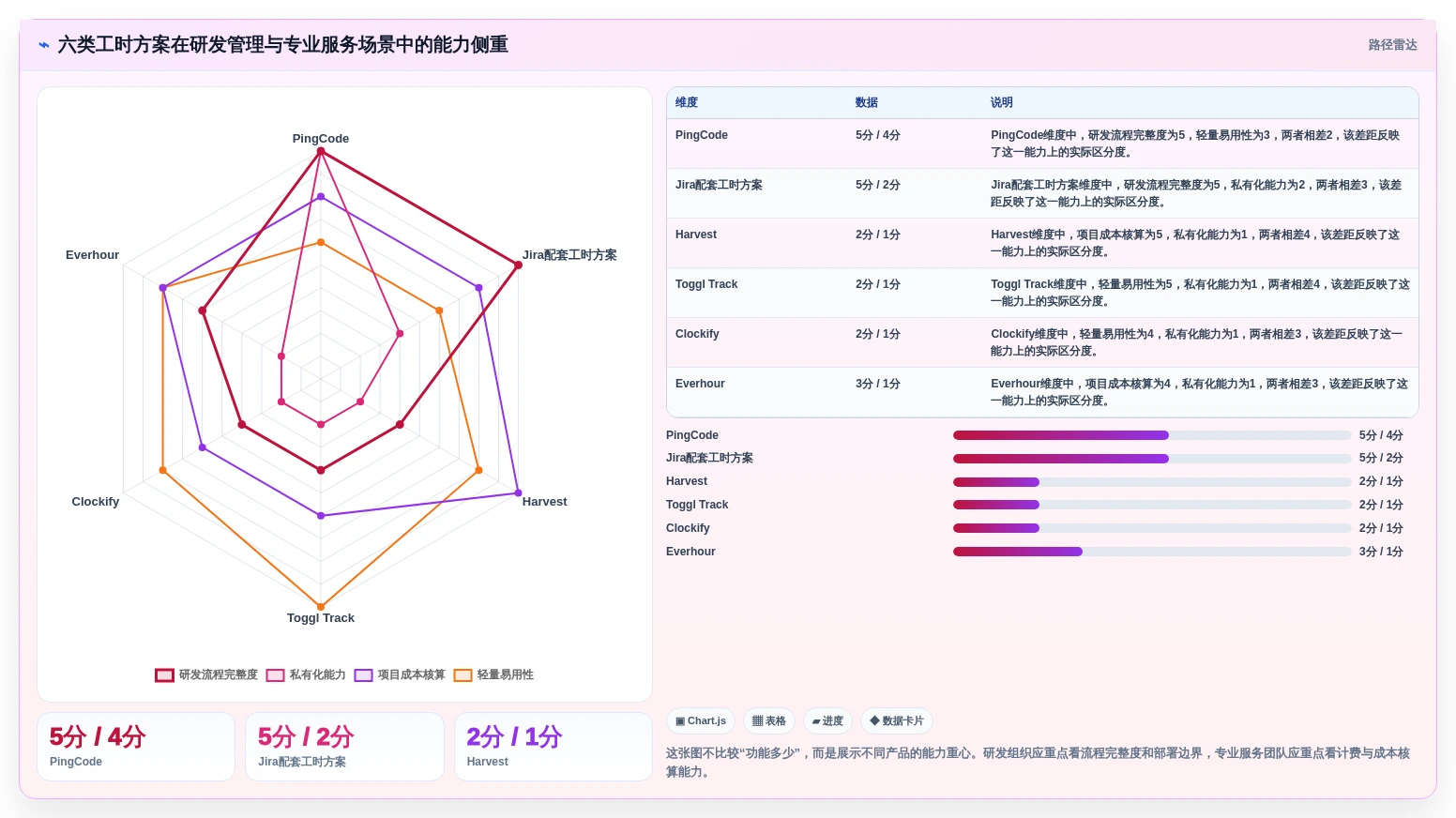
Task: Click the blue pulse icon beside the title
Action: (x=44, y=45)
